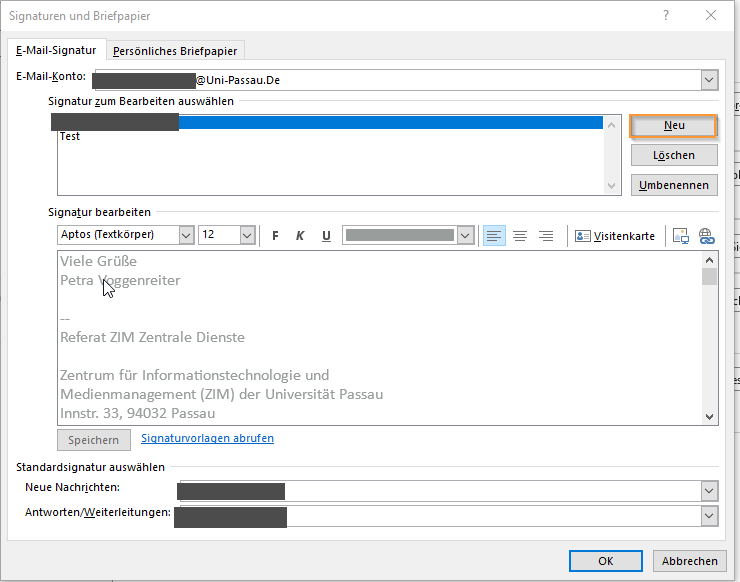Screen dimensions: 740x582
Task: Insert a hyperlink into the signature
Action: 706,236
